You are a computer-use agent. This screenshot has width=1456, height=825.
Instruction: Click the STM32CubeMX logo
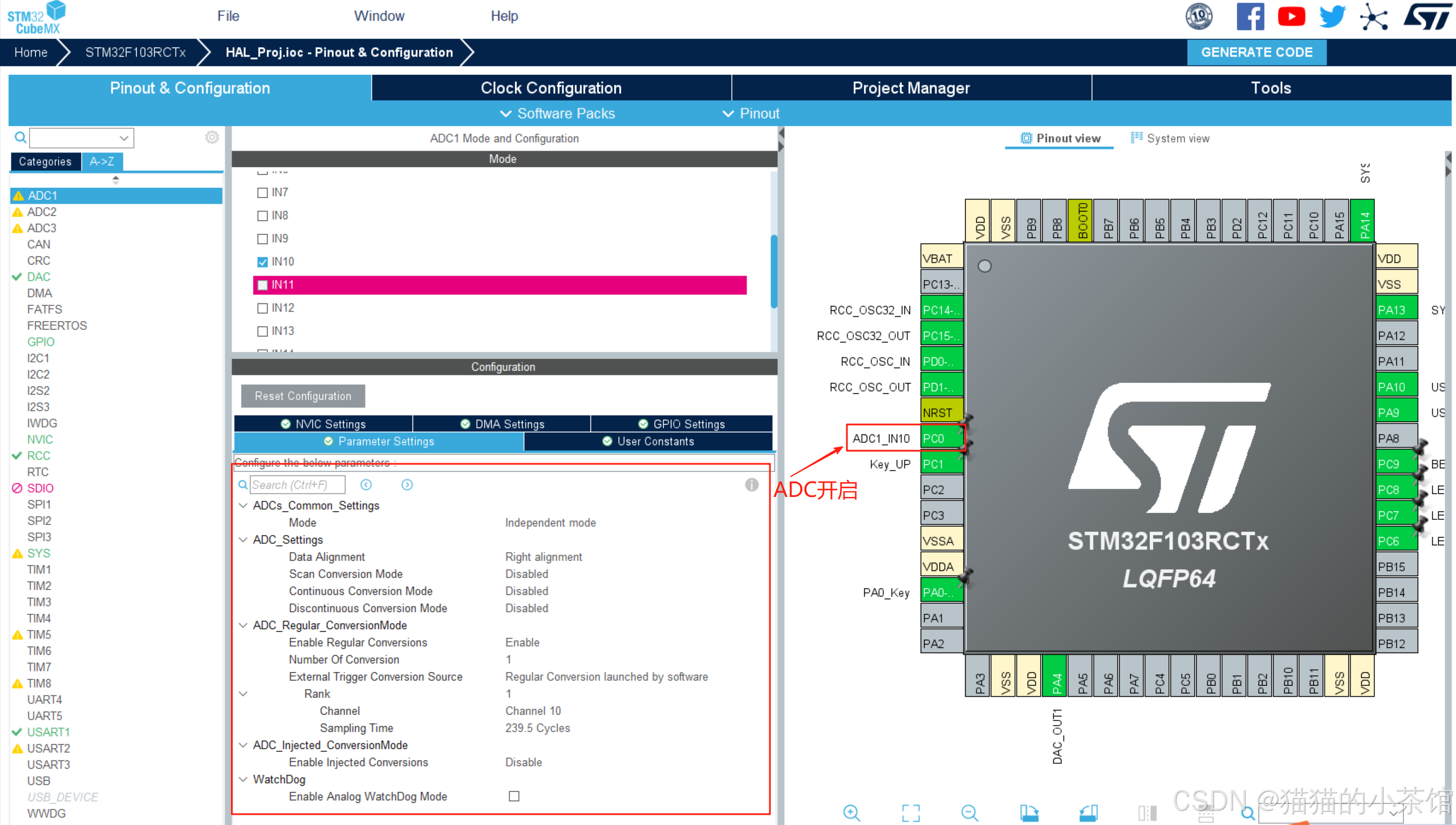click(36, 18)
